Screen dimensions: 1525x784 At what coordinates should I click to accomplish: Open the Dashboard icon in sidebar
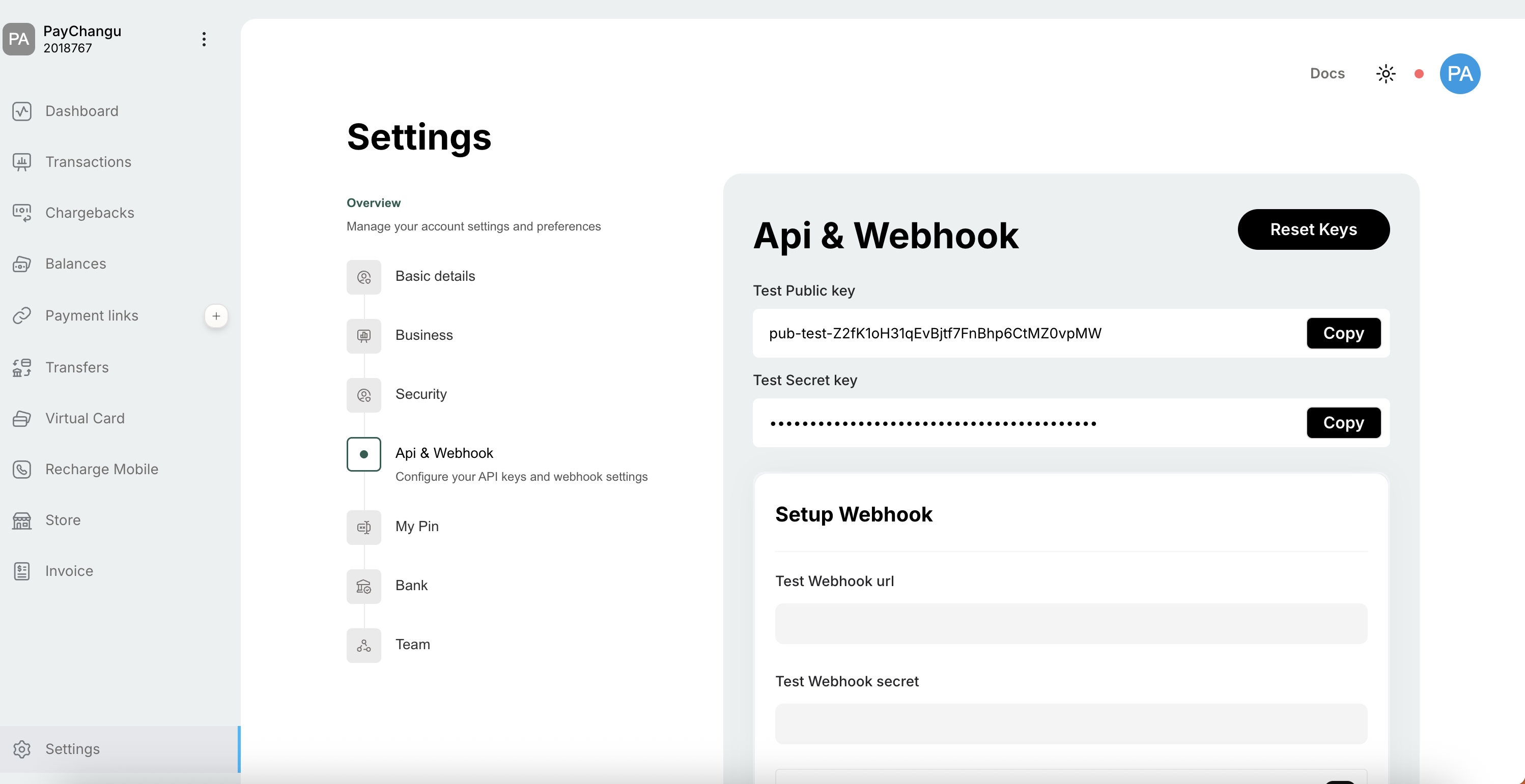coord(22,111)
